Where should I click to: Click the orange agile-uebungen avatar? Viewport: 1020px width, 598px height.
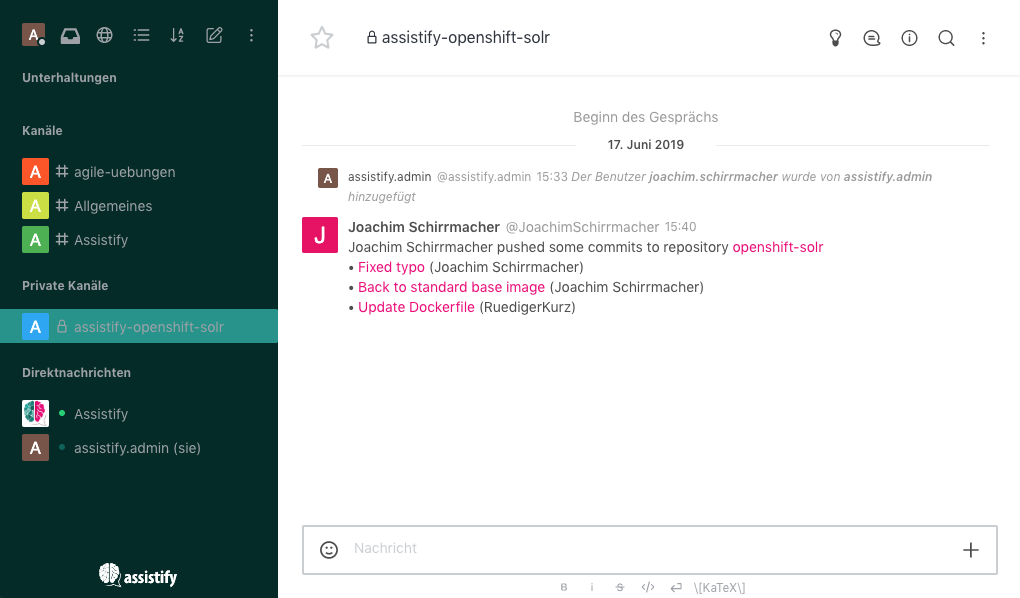click(x=35, y=172)
